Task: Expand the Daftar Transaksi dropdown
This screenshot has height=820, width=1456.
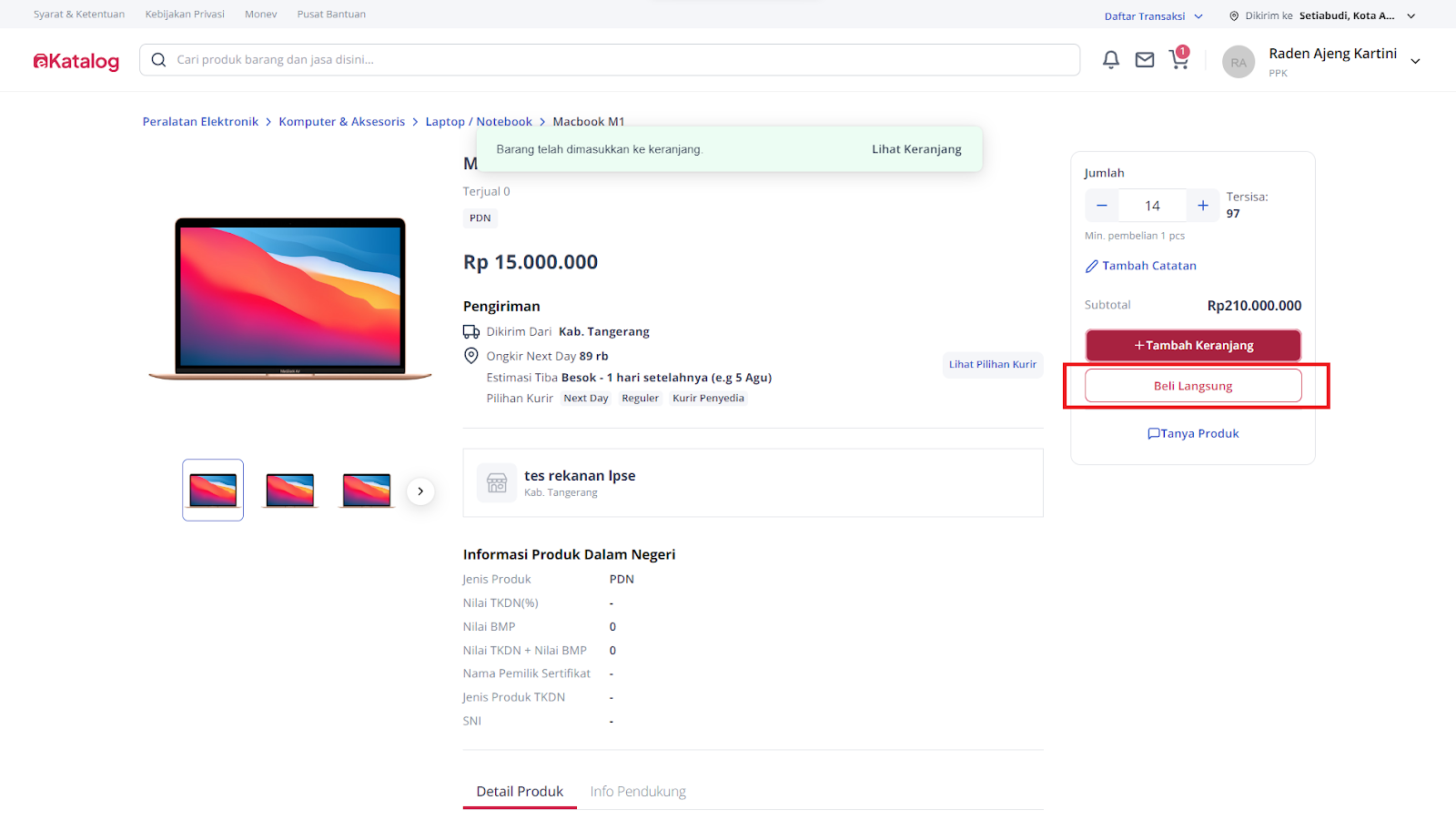Action: [x=1153, y=16]
